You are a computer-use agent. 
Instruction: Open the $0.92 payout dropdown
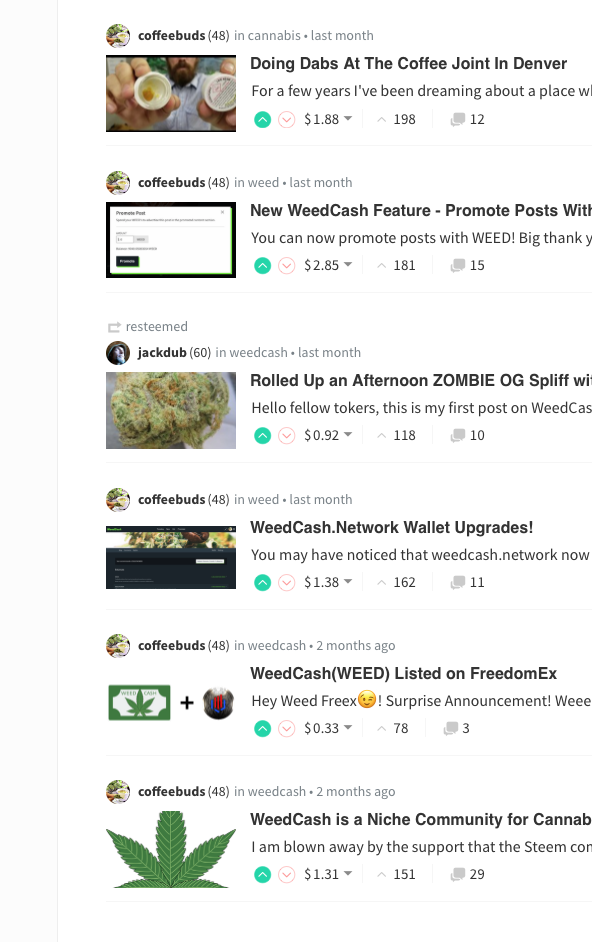(328, 436)
